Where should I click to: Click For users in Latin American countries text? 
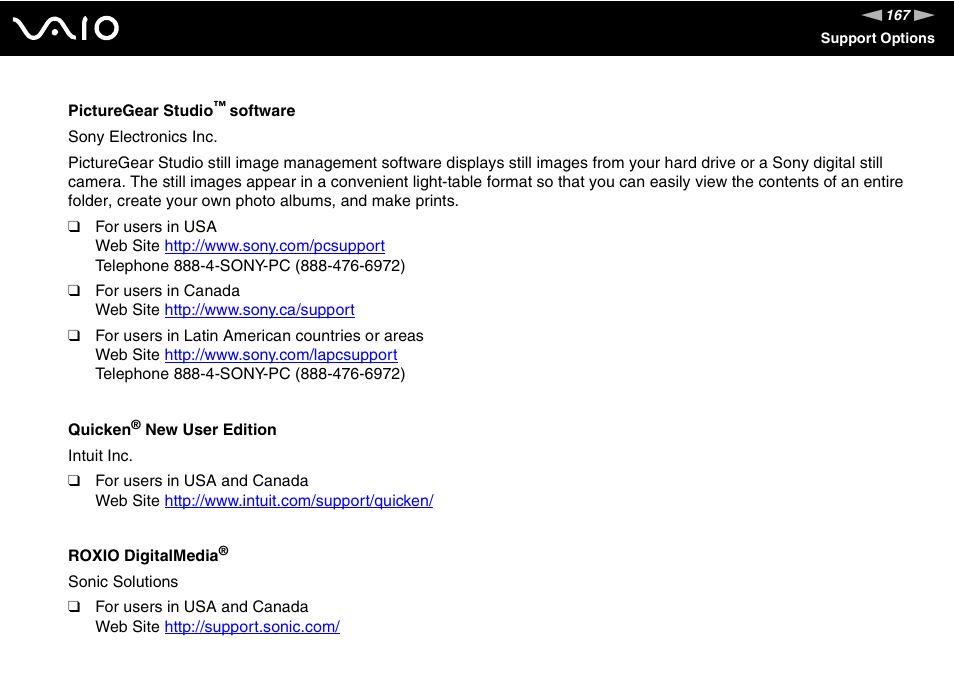point(259,336)
